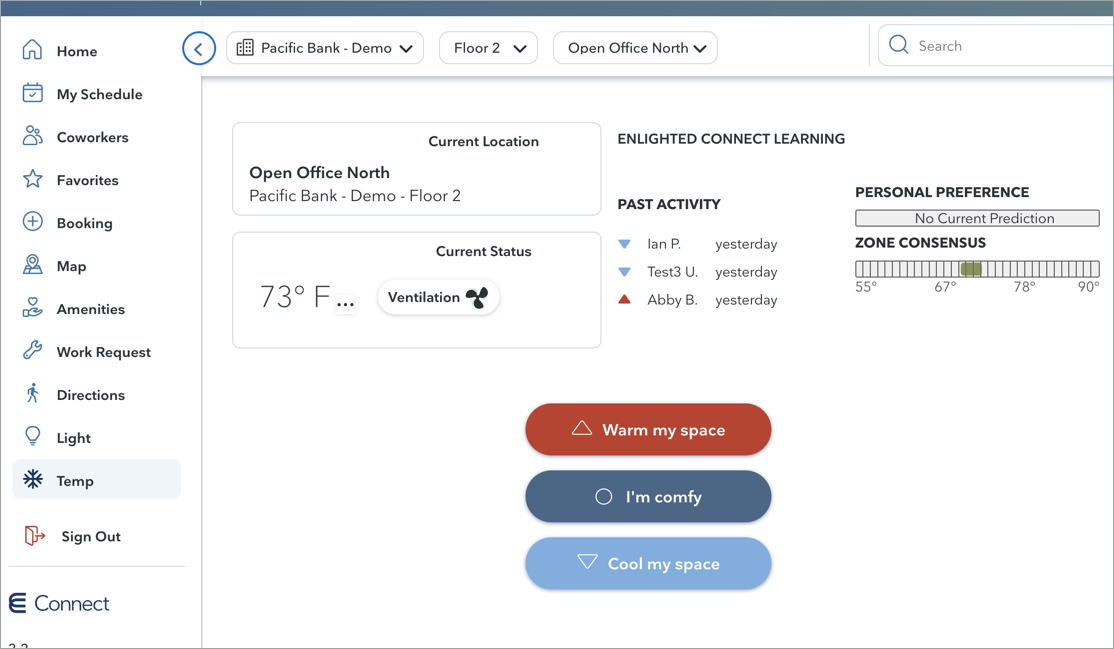
Task: Click the blue down triangle beside Test3 U.
Action: click(x=624, y=272)
